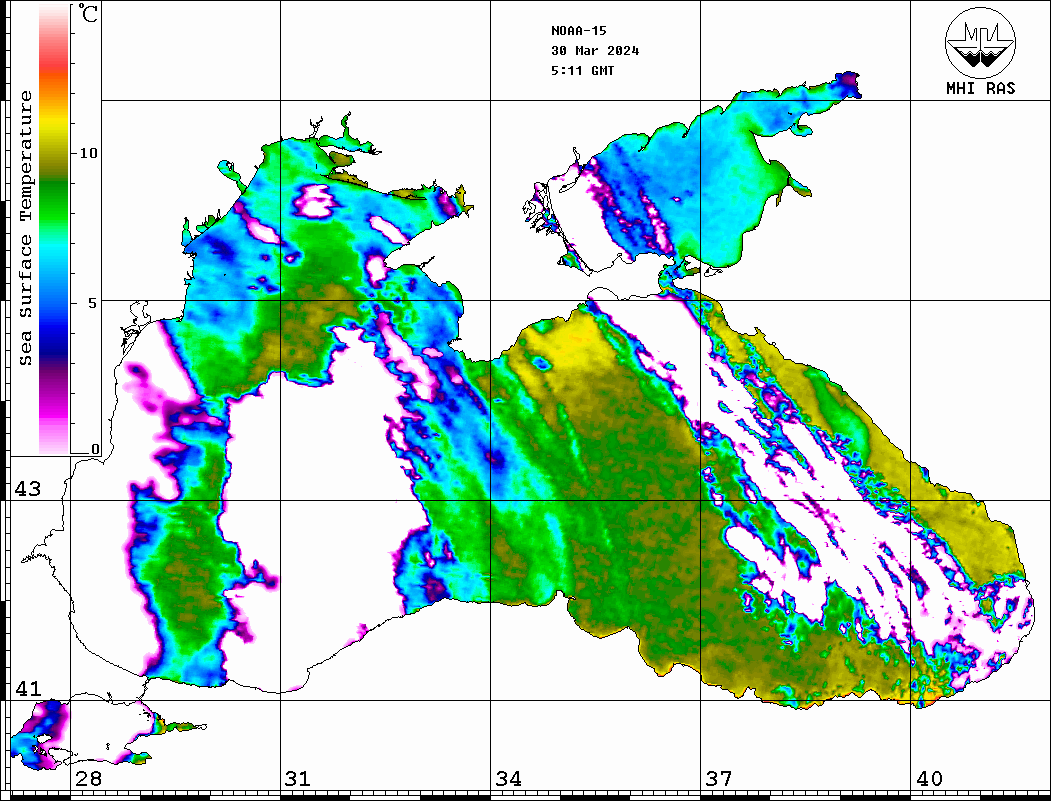Click the "30 Mar 2024" date text
The height and width of the screenshot is (801, 1051).
[x=595, y=51]
